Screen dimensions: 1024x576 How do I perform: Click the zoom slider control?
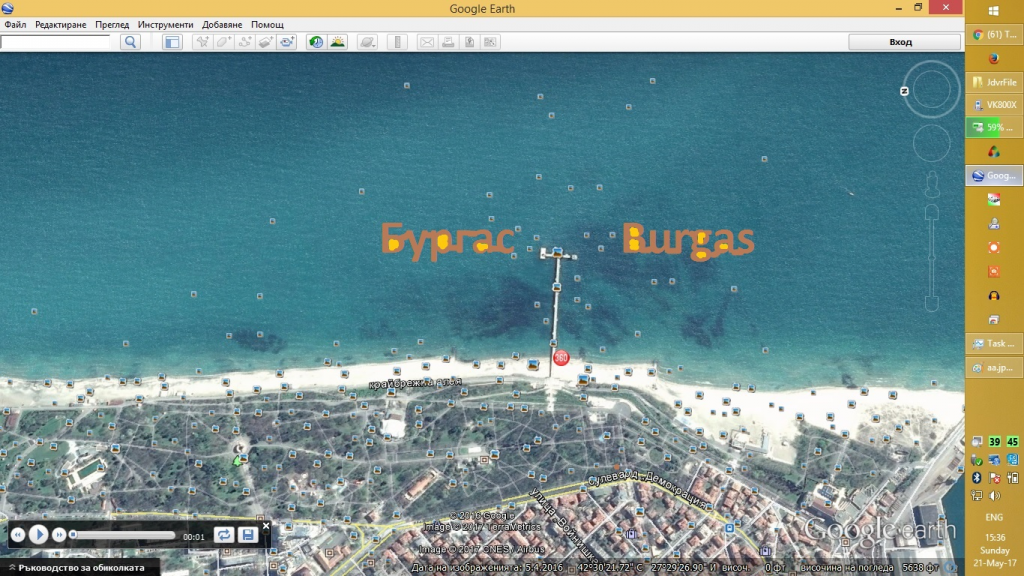pos(932,258)
